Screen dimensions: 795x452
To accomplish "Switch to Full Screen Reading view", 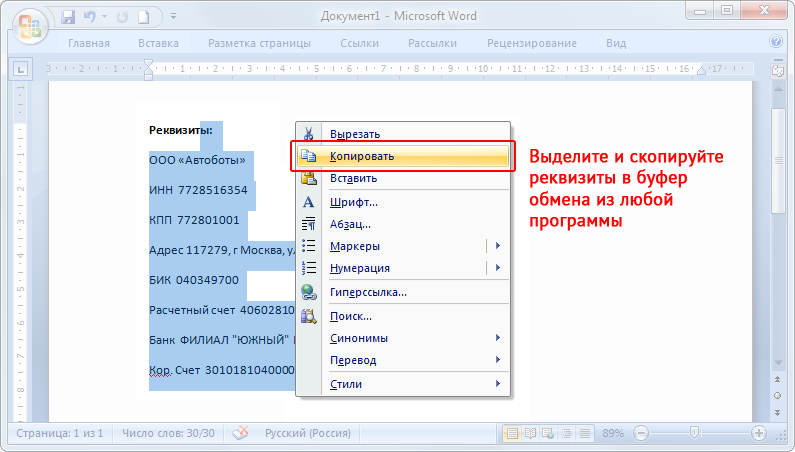I will pyautogui.click(x=530, y=433).
